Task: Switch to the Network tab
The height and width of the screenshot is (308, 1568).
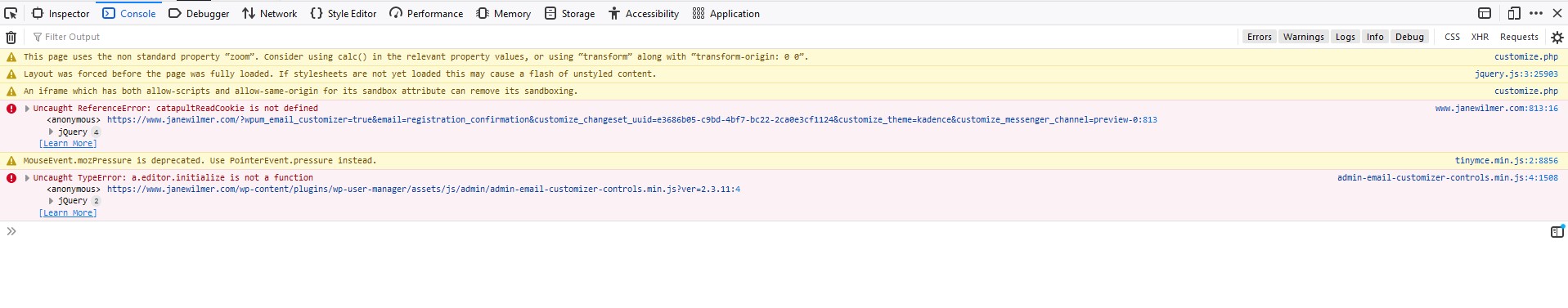Action: [269, 13]
